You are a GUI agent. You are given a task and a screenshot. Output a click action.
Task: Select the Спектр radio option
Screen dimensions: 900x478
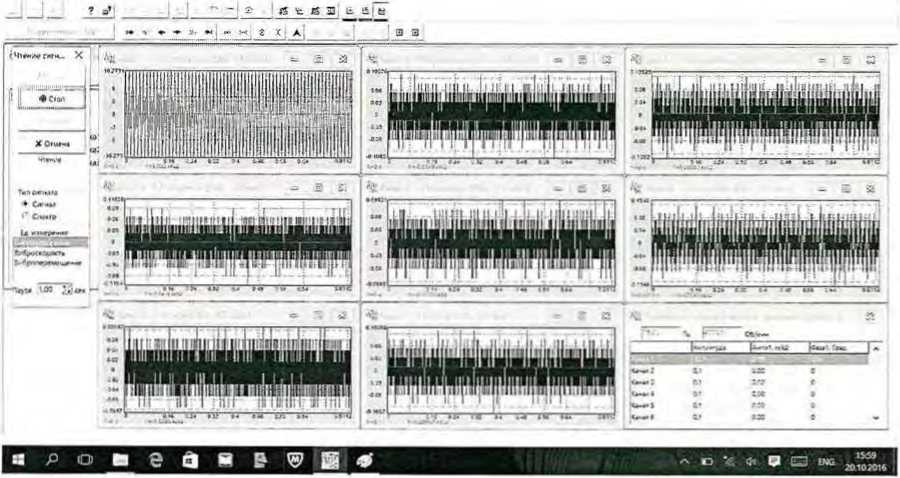[x=24, y=215]
